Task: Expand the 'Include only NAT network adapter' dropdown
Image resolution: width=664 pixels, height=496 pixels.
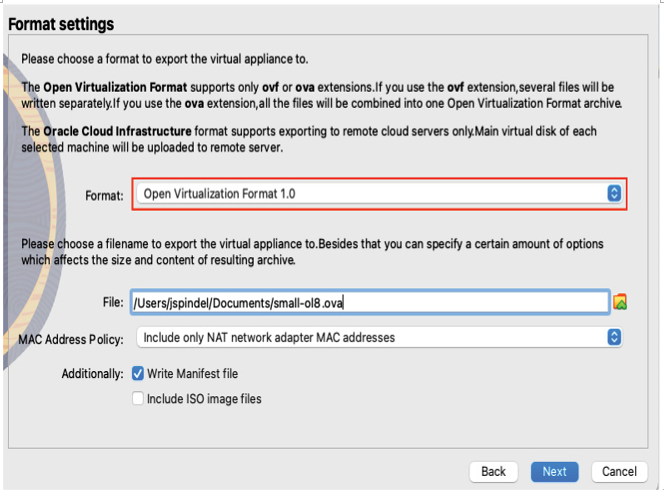Action: [x=379, y=338]
